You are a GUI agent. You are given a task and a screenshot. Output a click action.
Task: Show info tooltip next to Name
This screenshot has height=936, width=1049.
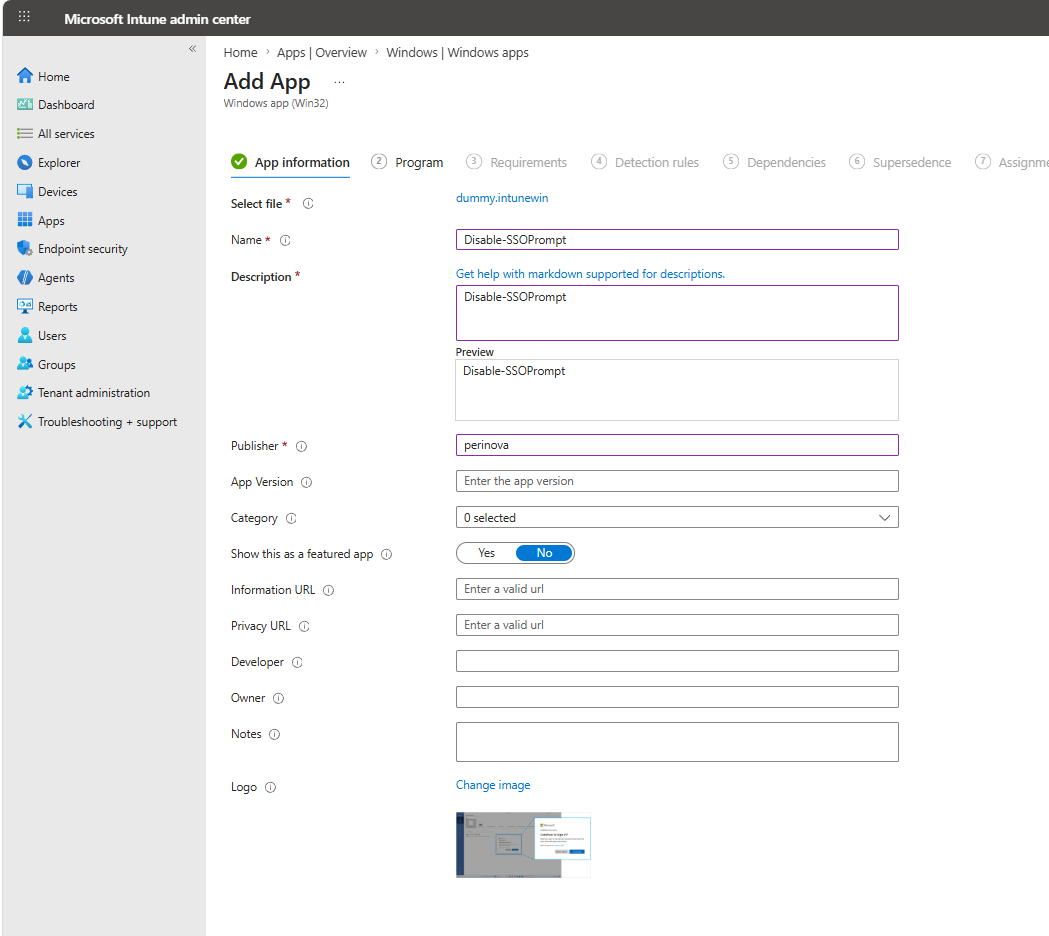click(285, 240)
